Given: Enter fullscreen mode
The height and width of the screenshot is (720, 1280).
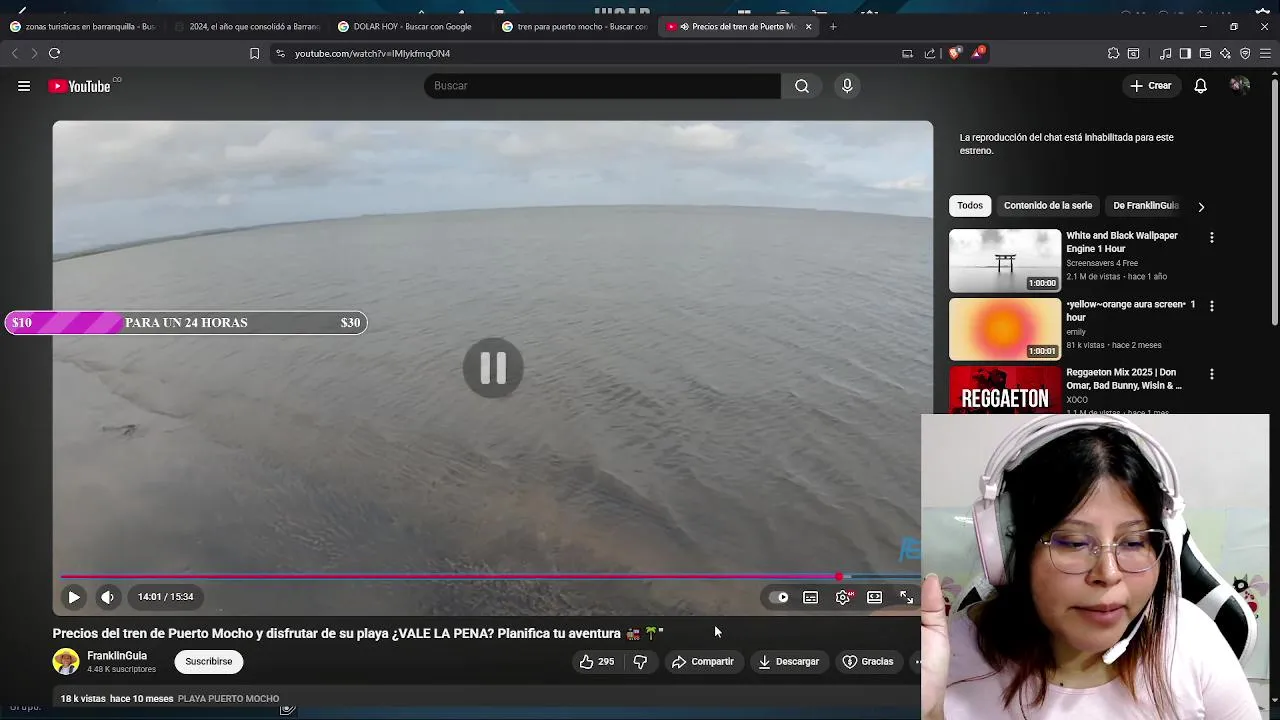Looking at the screenshot, I should click(x=906, y=597).
